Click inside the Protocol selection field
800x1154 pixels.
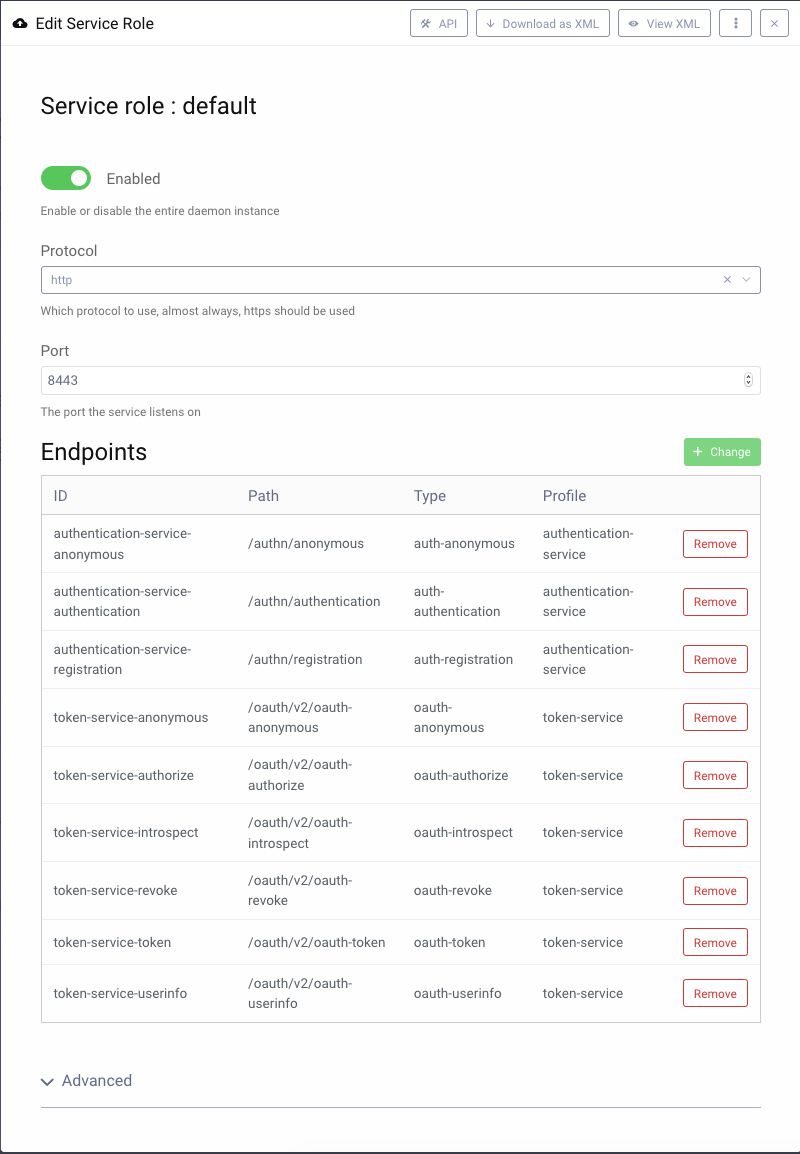click(300, 280)
